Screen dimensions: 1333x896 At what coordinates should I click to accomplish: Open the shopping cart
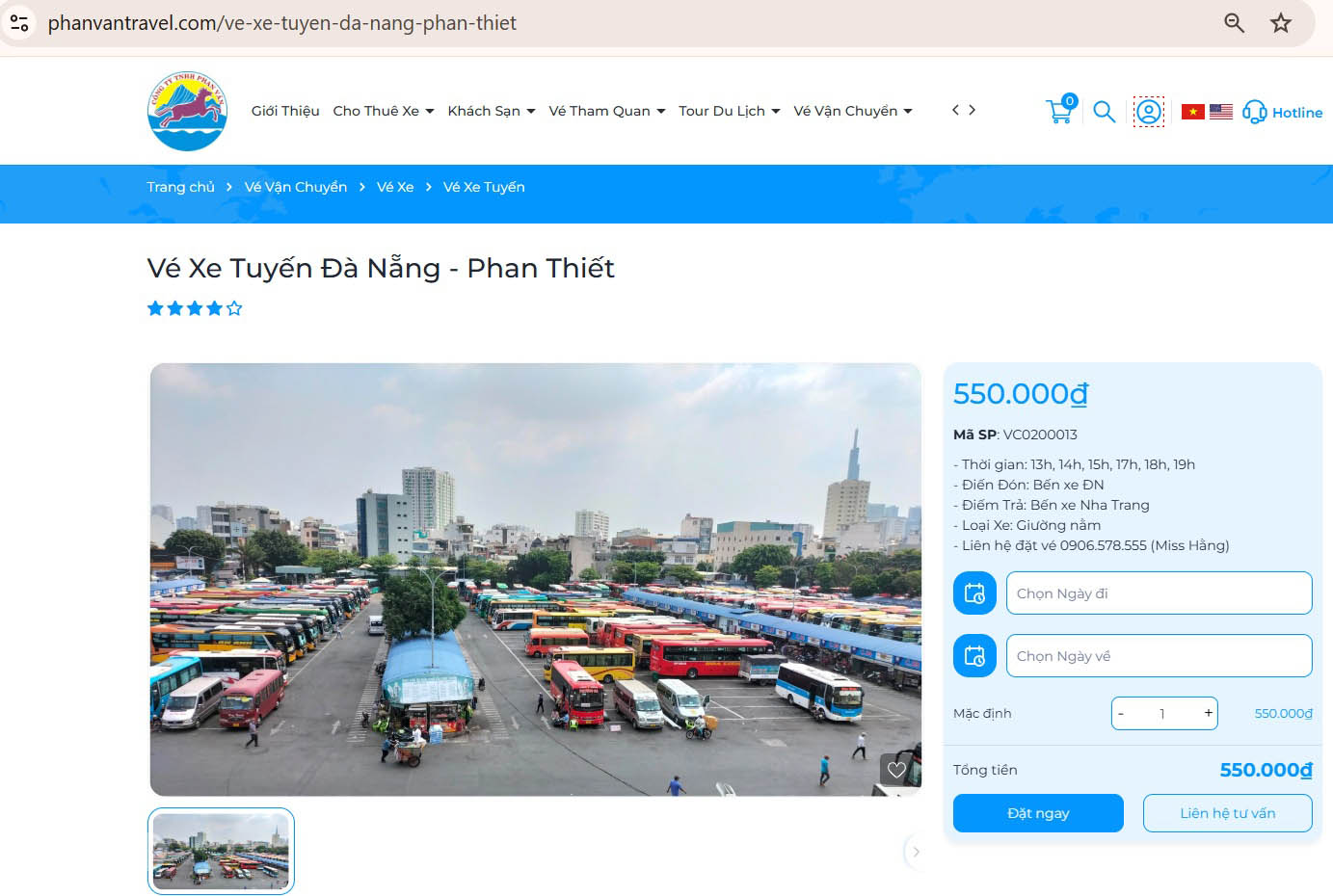click(x=1059, y=110)
